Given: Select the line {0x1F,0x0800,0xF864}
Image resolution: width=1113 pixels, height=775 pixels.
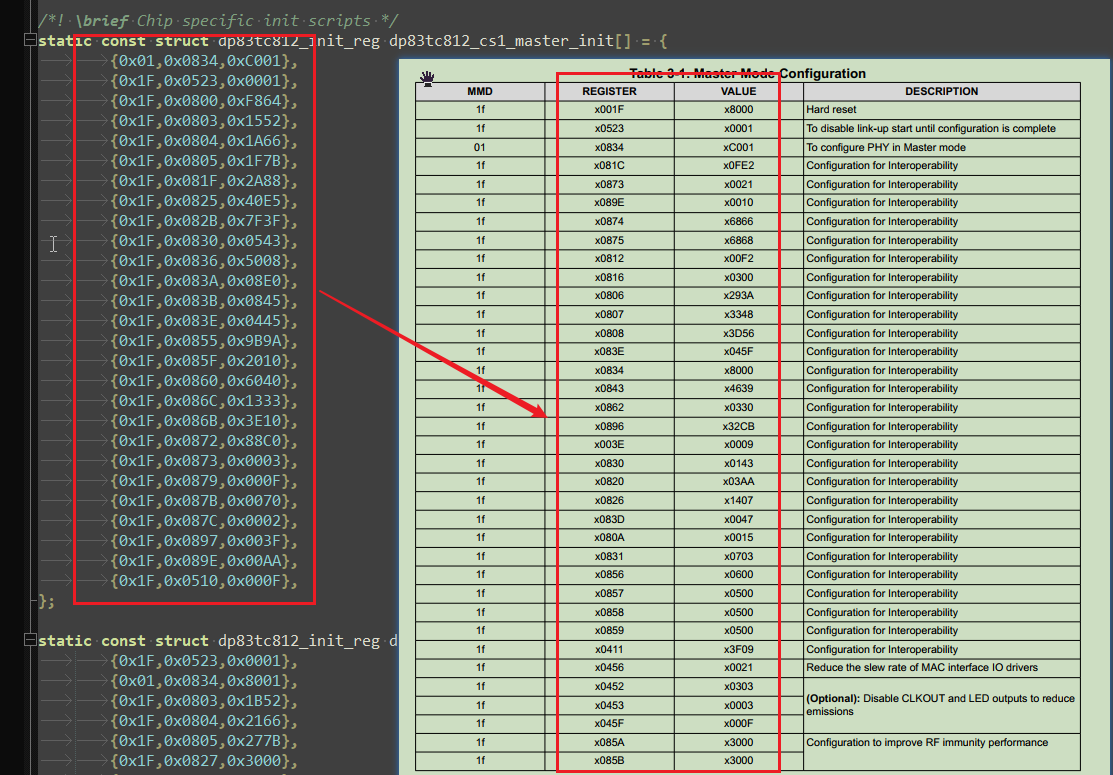Looking at the screenshot, I should coord(204,101).
